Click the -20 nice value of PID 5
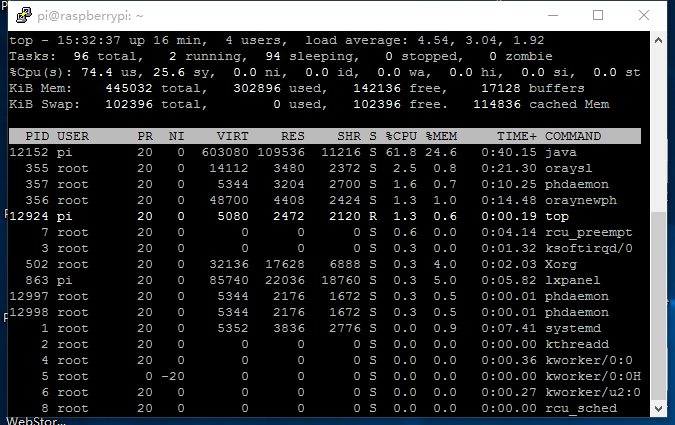The width and height of the screenshot is (675, 425). click(173, 376)
